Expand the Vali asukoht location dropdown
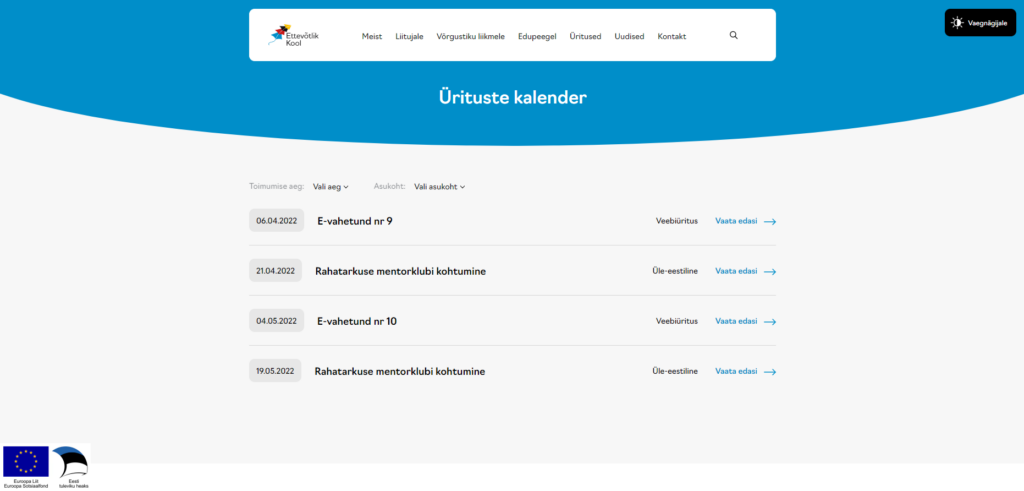Viewport: 1024px width, 491px height. (x=439, y=186)
